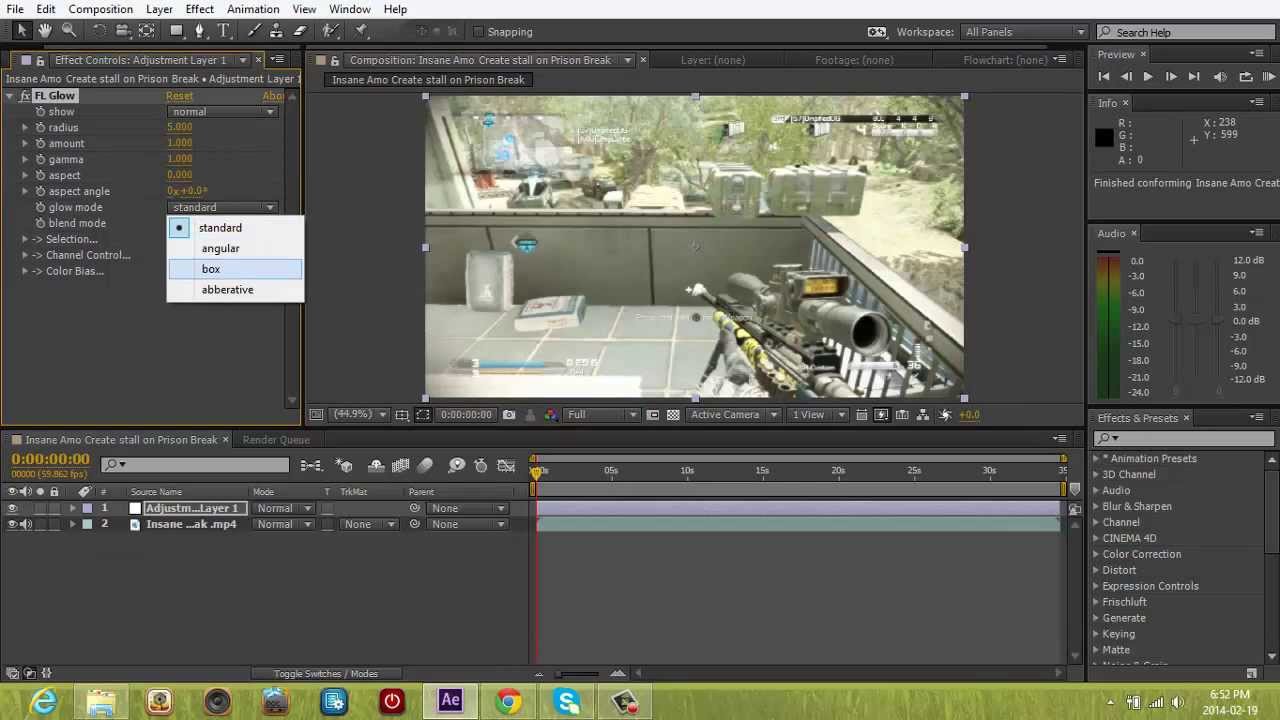Toggle the gamma stopwatch keyframing
The image size is (1280, 720).
coord(40,160)
